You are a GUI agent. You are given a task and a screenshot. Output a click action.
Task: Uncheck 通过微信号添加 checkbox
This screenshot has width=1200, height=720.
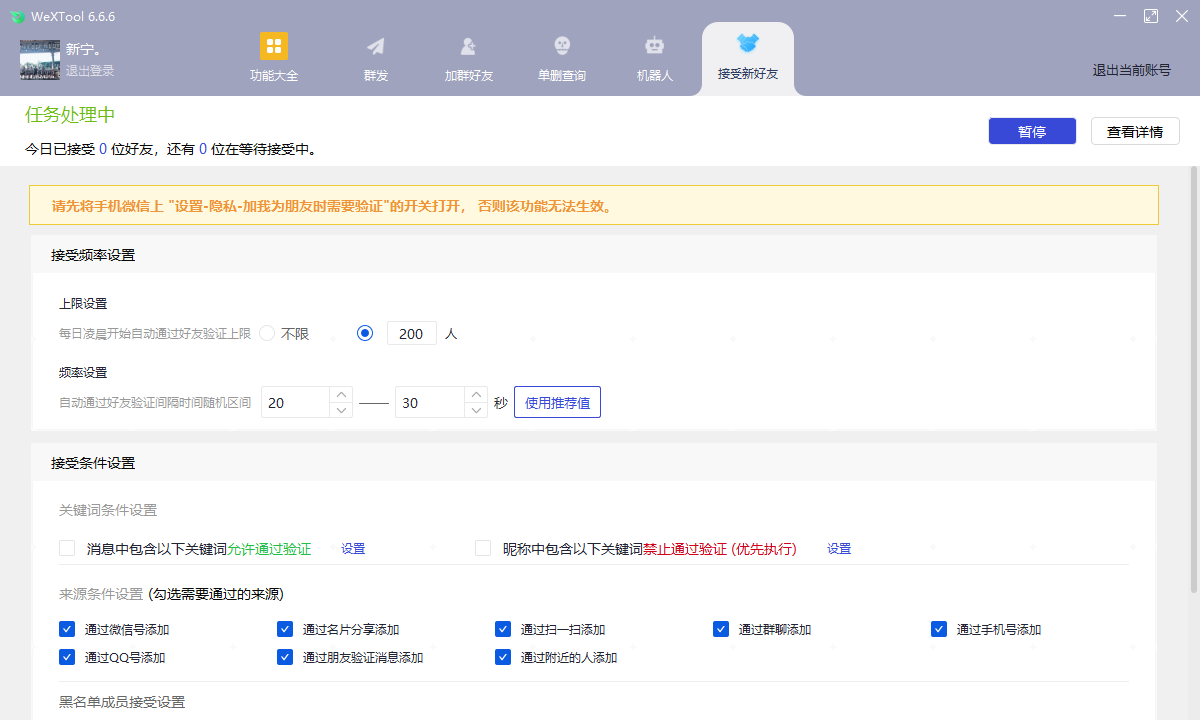pyautogui.click(x=67, y=629)
